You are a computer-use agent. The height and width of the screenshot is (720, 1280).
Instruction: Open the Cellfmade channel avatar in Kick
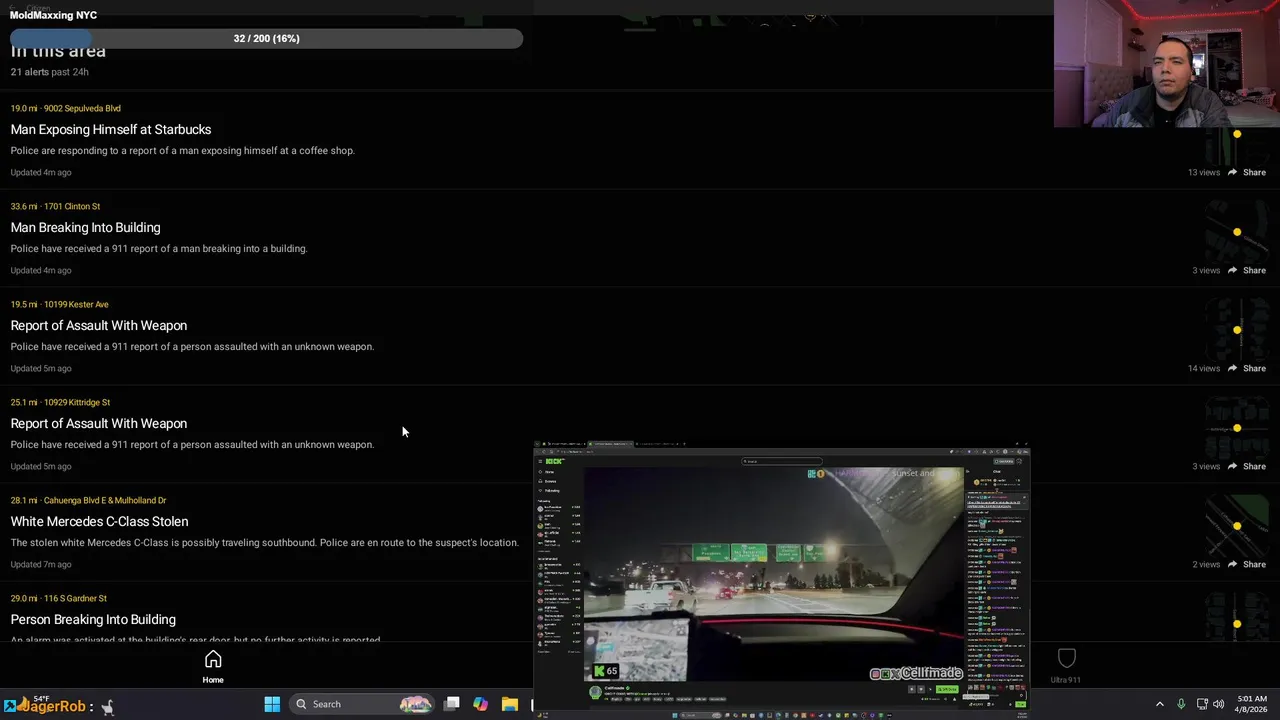click(595, 691)
